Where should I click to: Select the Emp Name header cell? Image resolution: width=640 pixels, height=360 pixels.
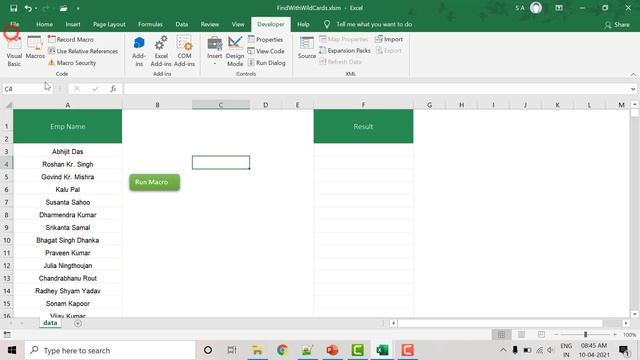coord(68,126)
